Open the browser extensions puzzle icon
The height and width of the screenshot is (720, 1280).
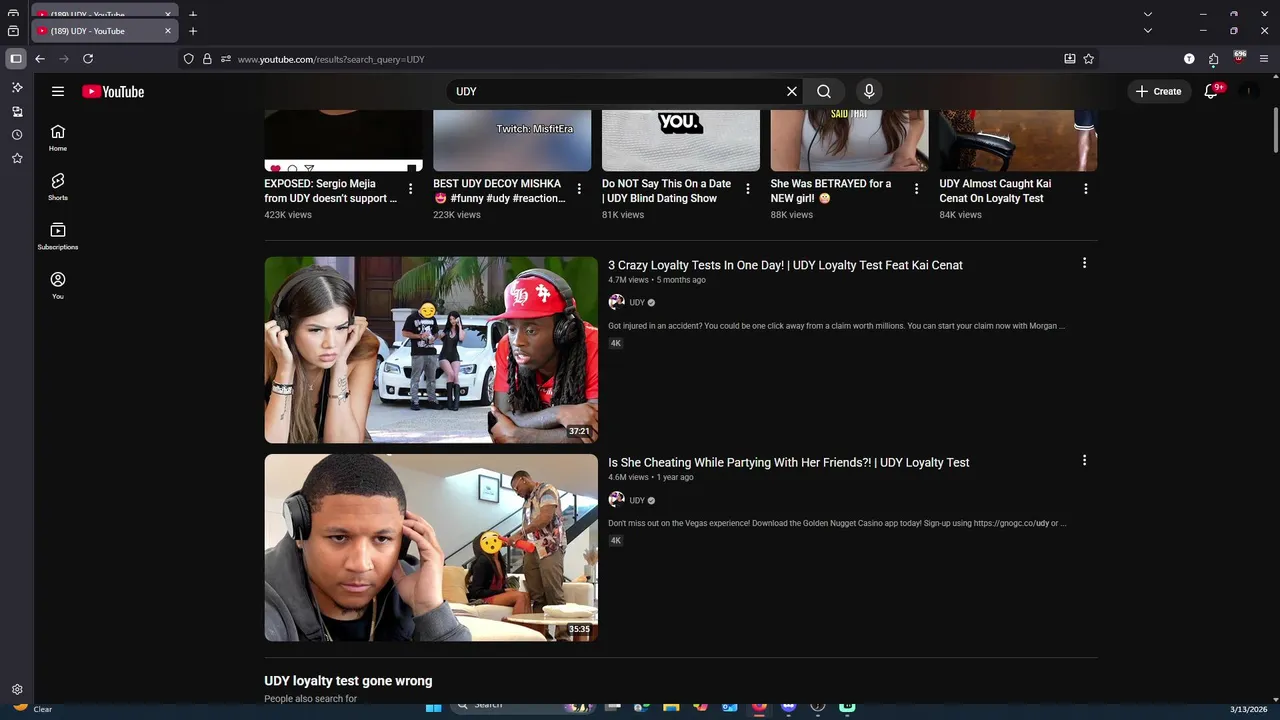1214,59
